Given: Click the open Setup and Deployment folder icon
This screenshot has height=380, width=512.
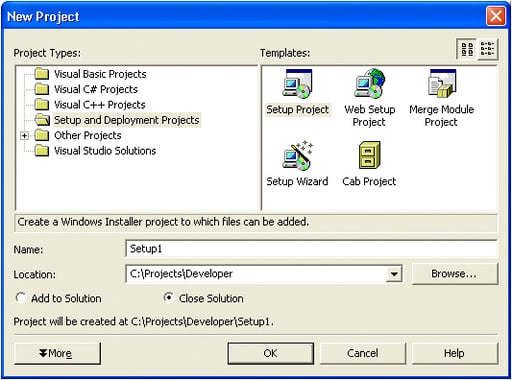Looking at the screenshot, I should point(42,120).
